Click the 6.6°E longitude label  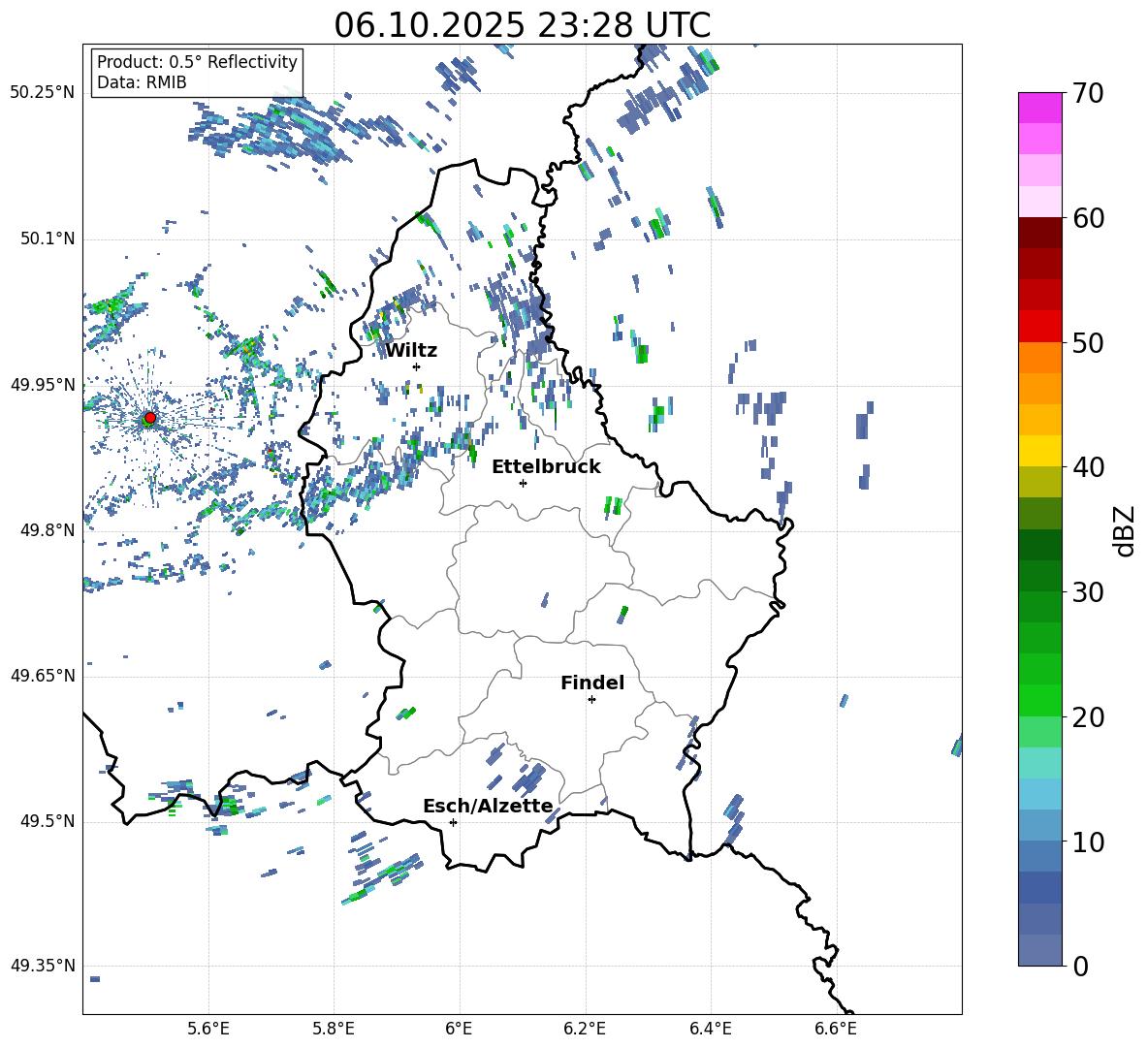click(836, 1030)
